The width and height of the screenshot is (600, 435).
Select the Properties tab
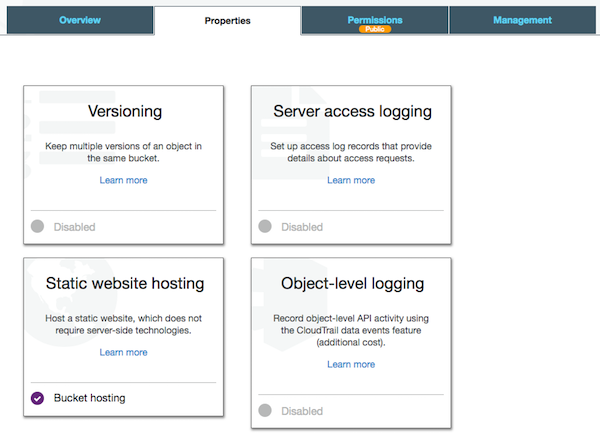pyautogui.click(x=227, y=21)
